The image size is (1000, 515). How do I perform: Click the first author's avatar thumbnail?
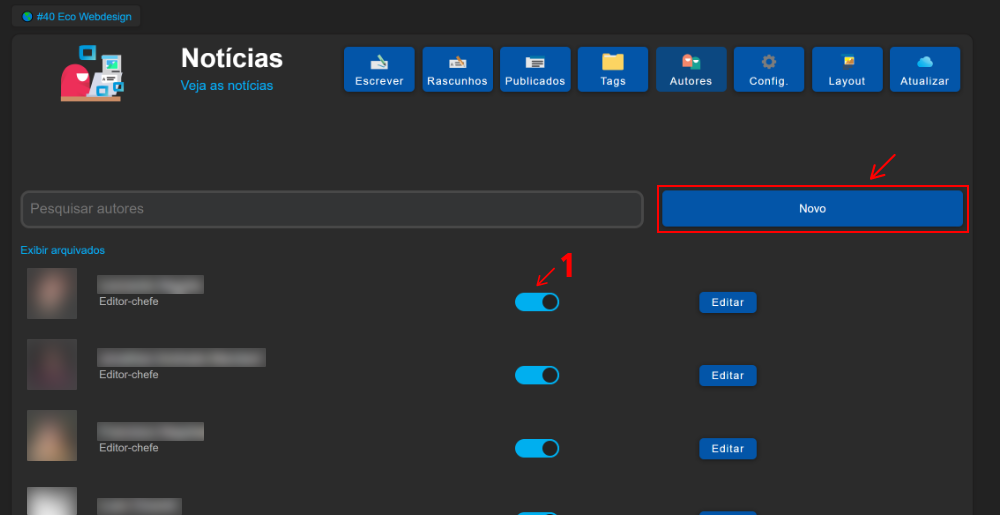click(52, 293)
